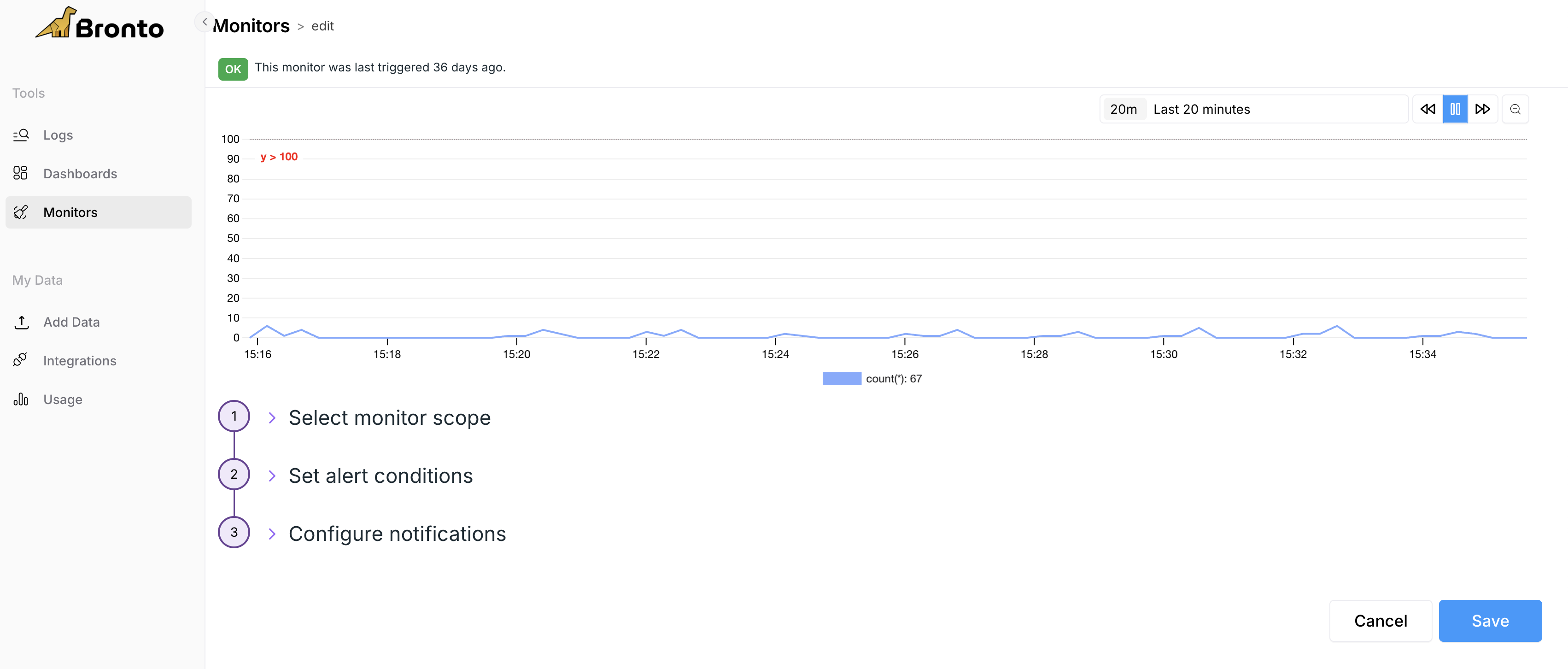Click the Integrations plug icon
The image size is (1568, 669).
coord(20,360)
